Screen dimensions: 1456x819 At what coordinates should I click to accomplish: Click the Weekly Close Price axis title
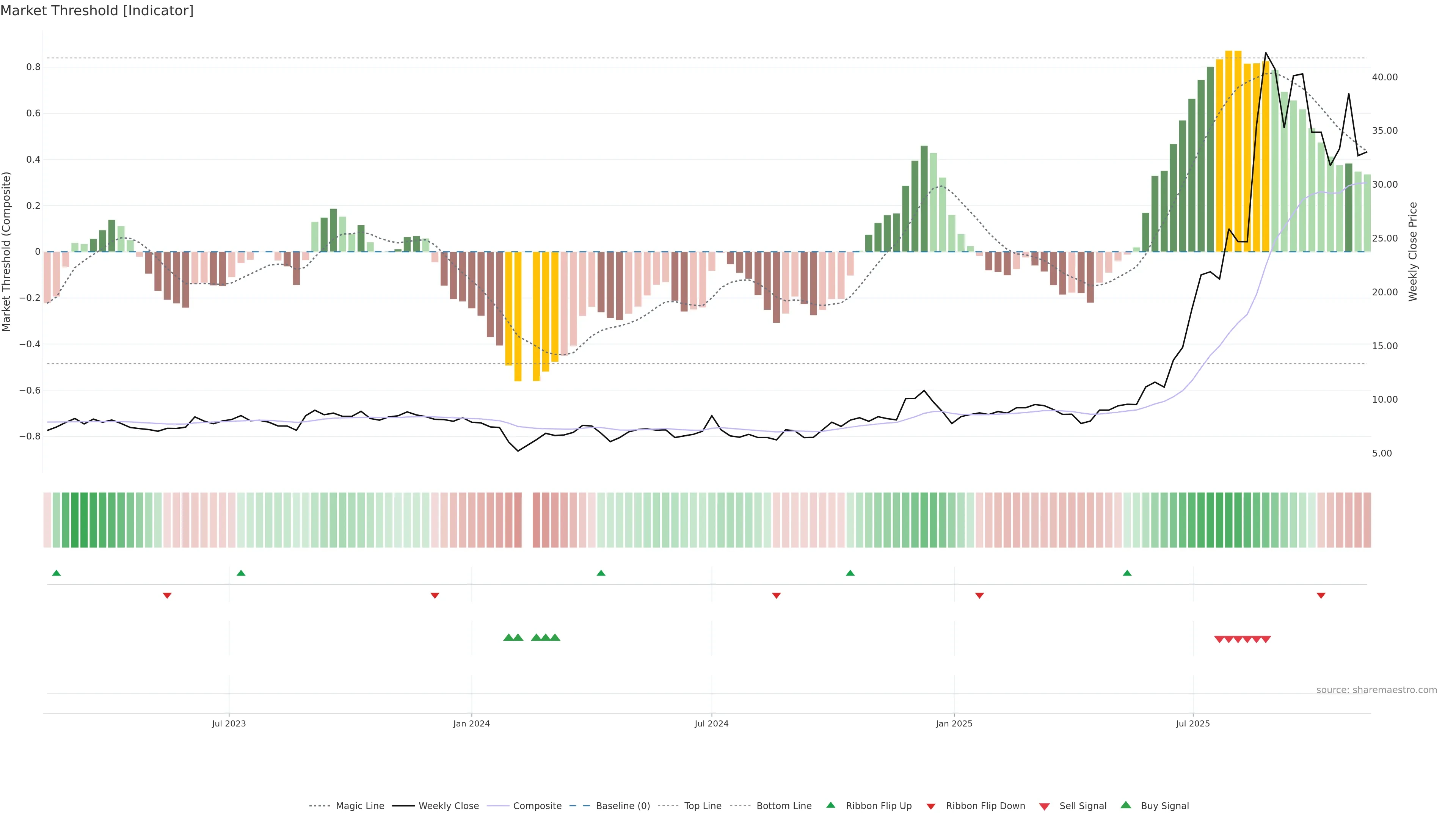(1413, 251)
